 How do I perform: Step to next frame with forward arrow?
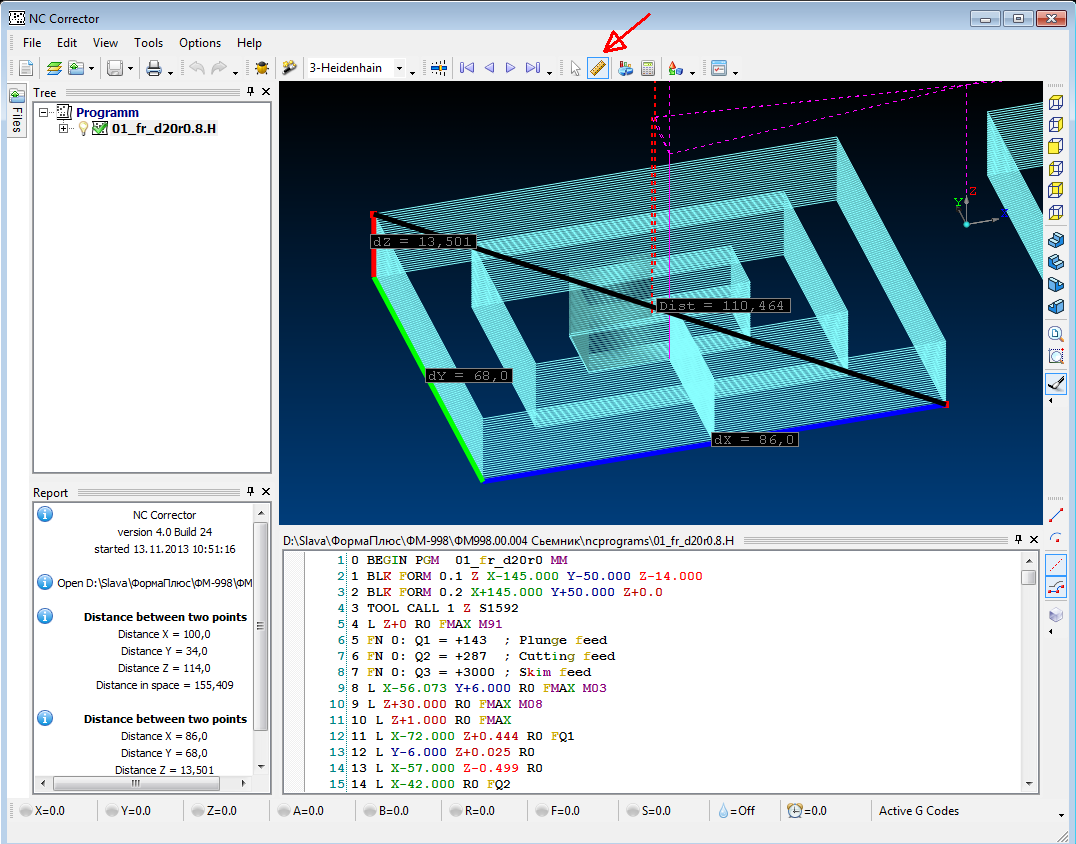(x=511, y=68)
